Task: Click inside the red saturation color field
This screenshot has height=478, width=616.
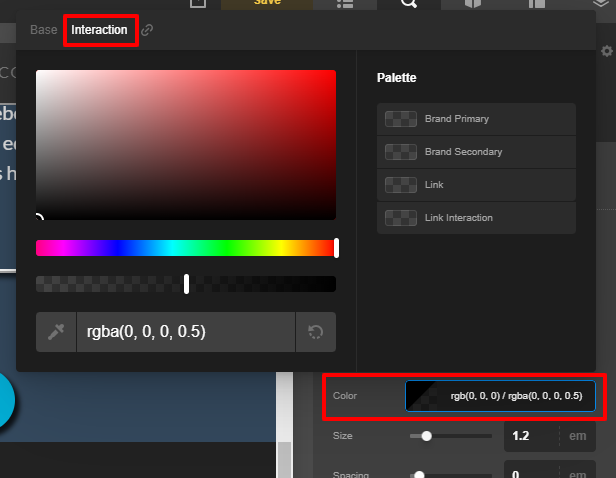Action: (186, 145)
